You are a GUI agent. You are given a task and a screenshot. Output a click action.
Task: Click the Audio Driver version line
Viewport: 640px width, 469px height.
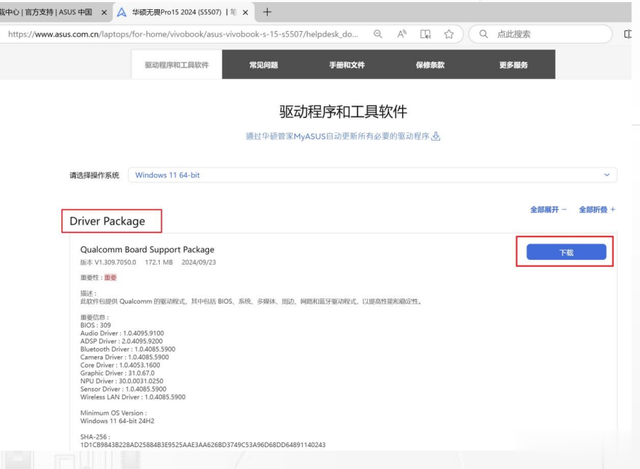click(122, 333)
